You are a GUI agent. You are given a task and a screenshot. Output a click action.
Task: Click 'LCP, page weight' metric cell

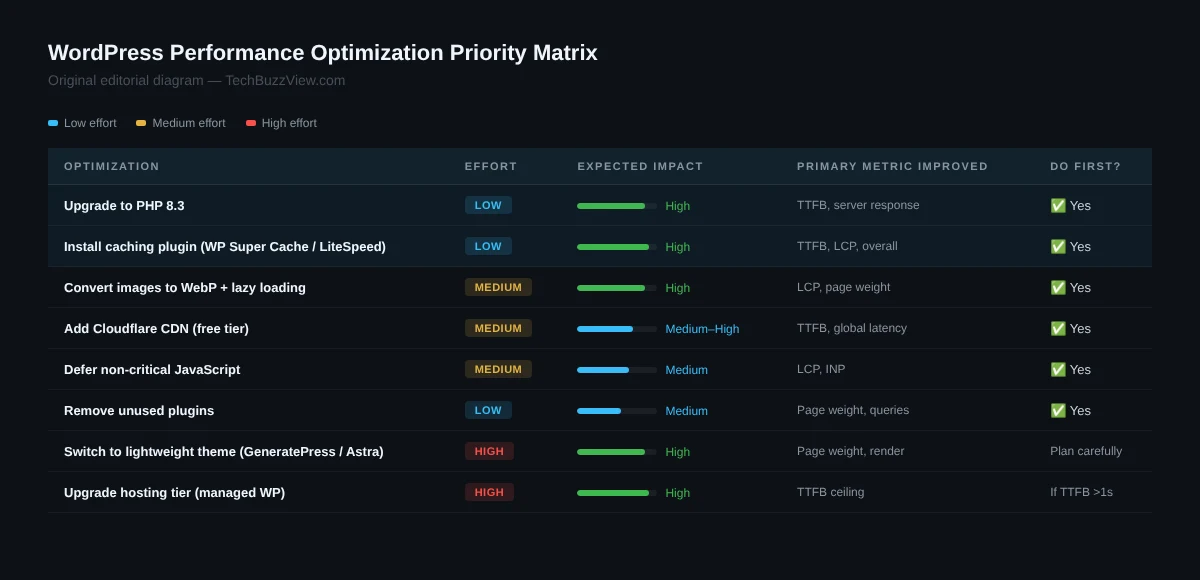coord(844,287)
